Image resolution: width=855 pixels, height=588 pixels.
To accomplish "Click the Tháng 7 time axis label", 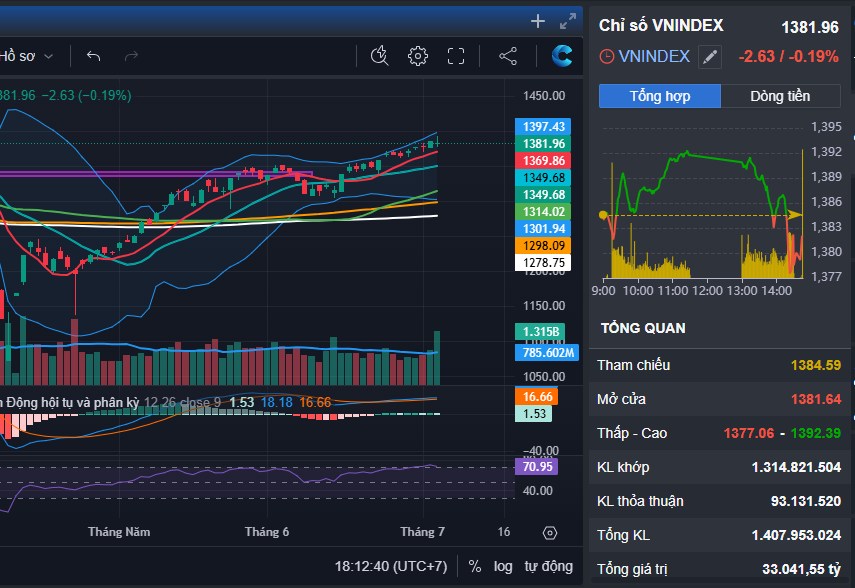I will point(422,532).
